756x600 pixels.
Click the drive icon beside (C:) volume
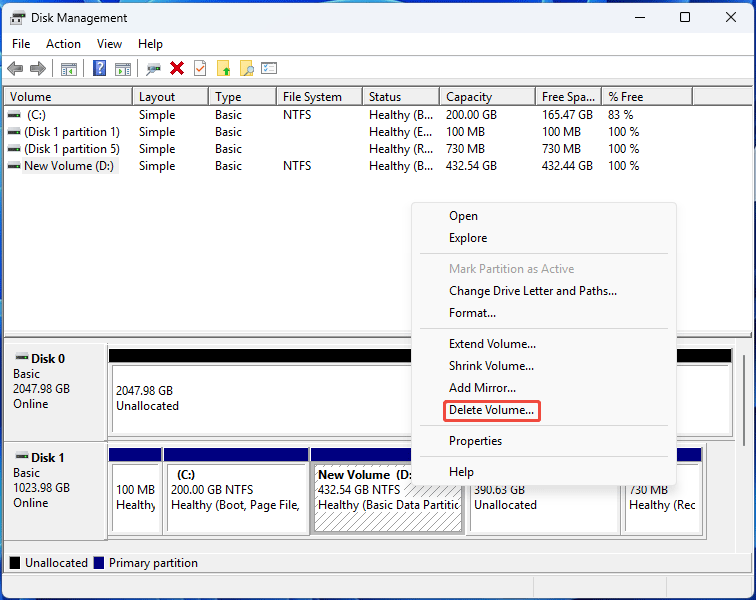pos(14,115)
